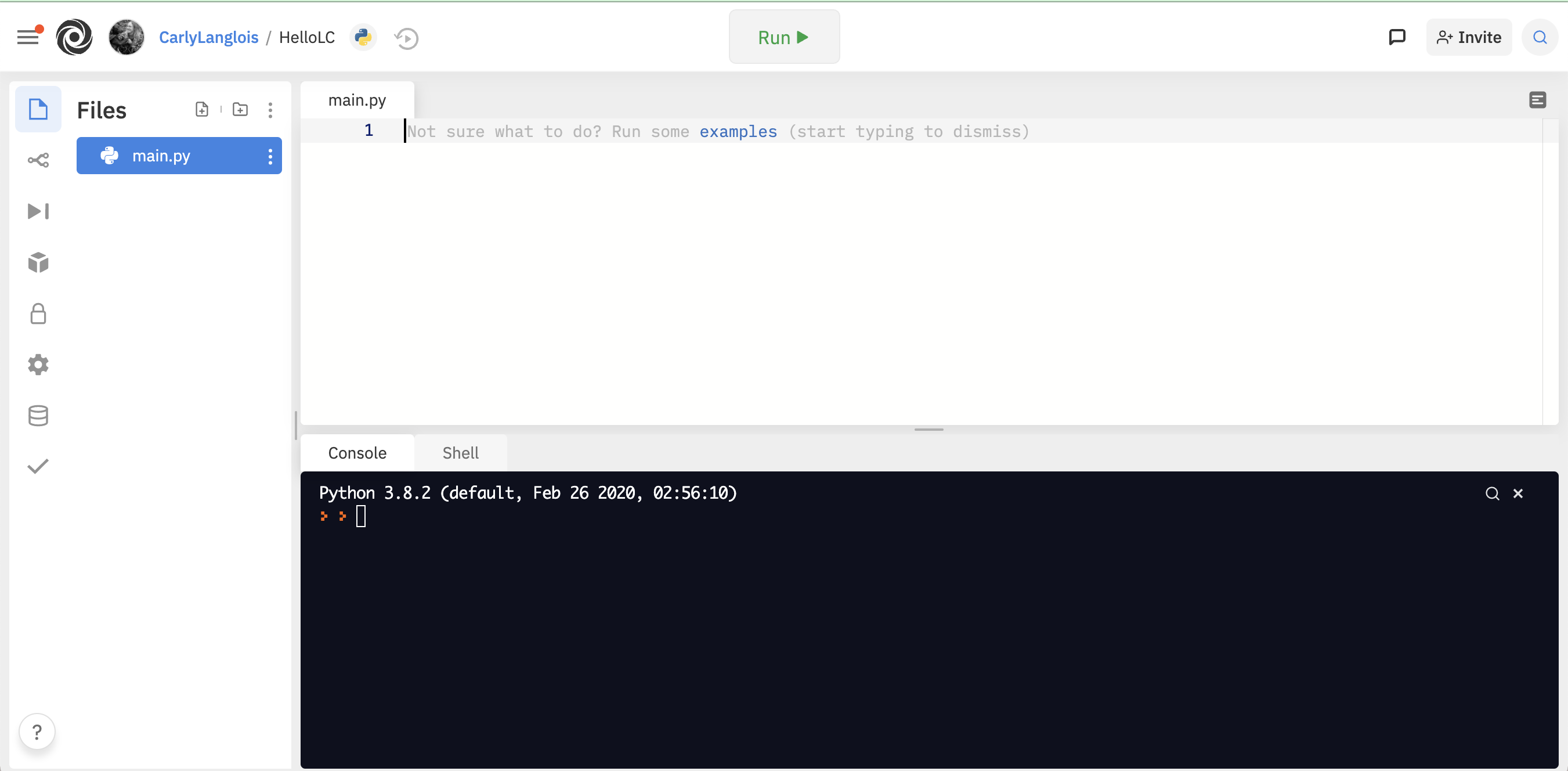Open the Database sidebar icon
Image resolution: width=1568 pixels, height=771 pixels.
(38, 416)
